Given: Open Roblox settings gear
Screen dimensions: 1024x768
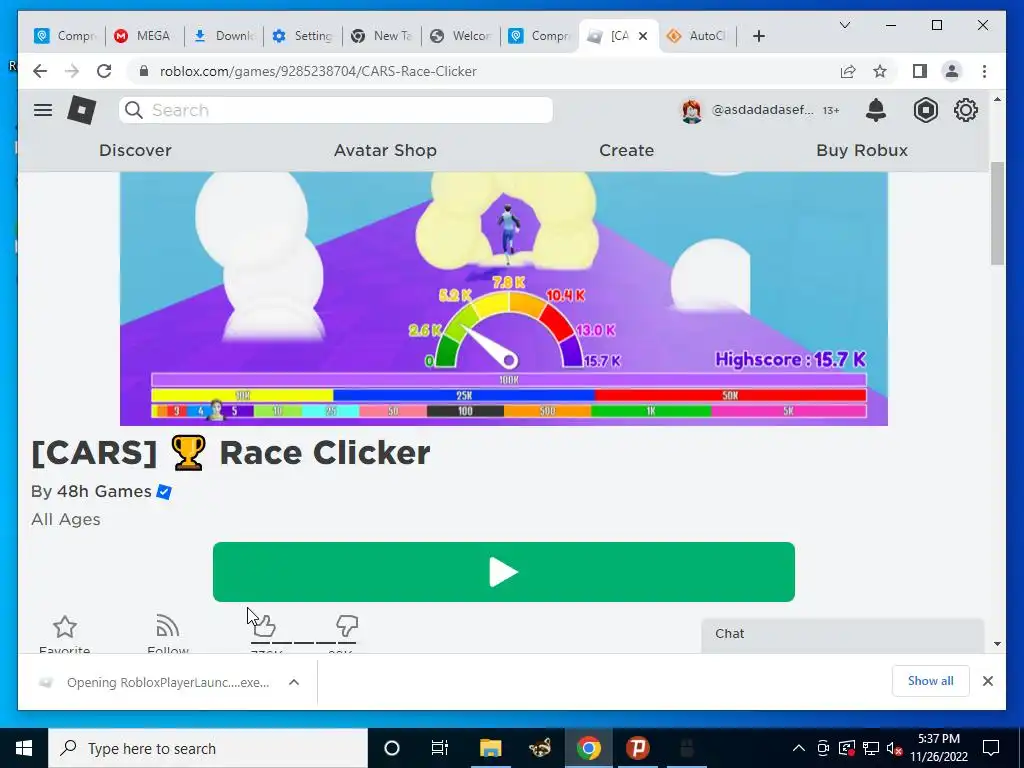Looking at the screenshot, I should [966, 110].
